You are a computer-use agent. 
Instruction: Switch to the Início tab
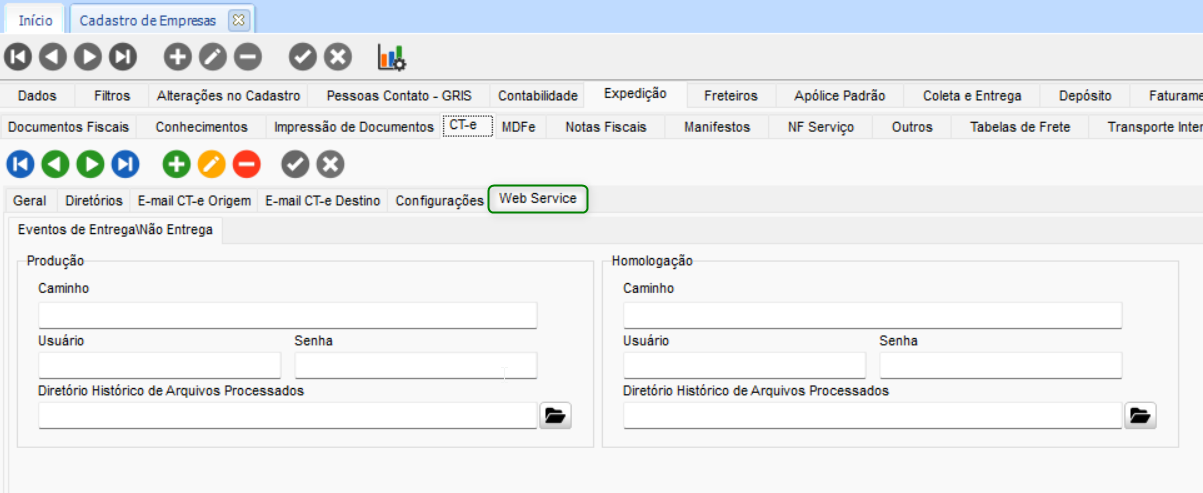coord(36,20)
